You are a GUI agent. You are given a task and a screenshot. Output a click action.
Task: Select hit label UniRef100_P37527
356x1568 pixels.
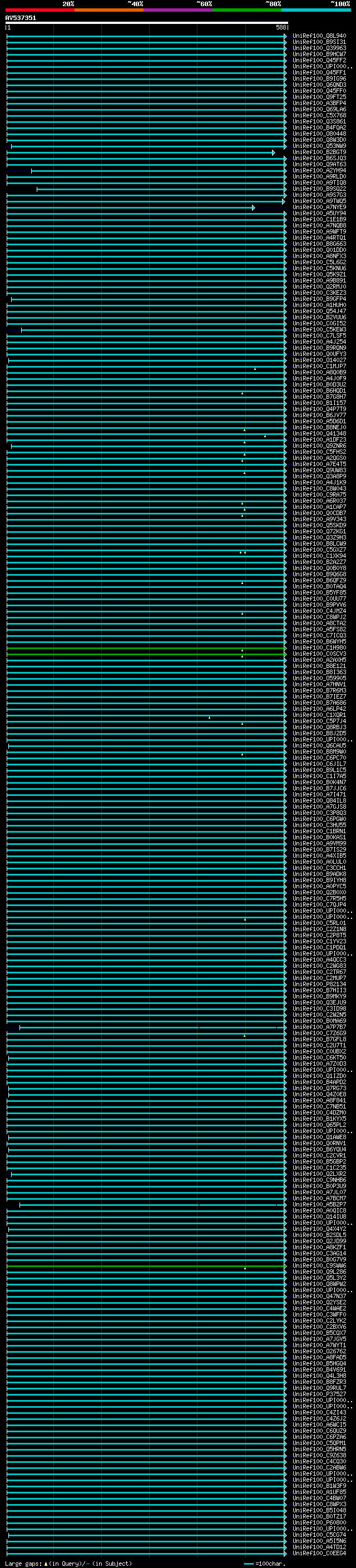[319, 1394]
